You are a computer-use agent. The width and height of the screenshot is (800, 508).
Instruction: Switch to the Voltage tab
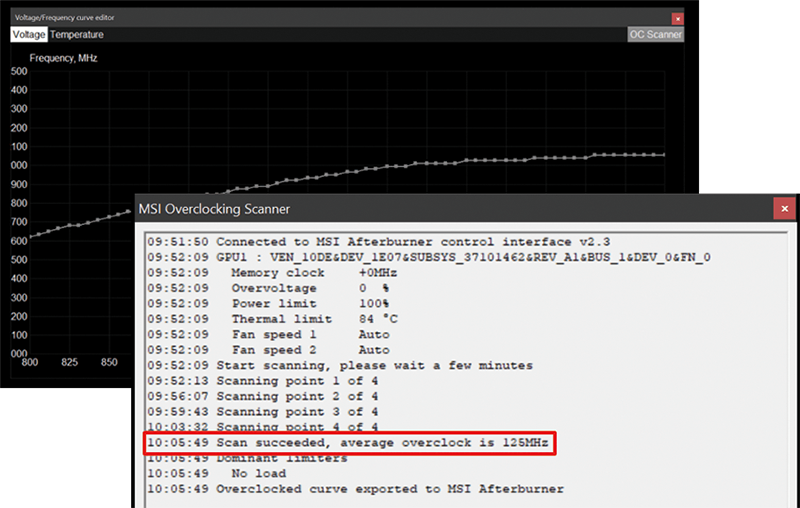click(x=29, y=34)
